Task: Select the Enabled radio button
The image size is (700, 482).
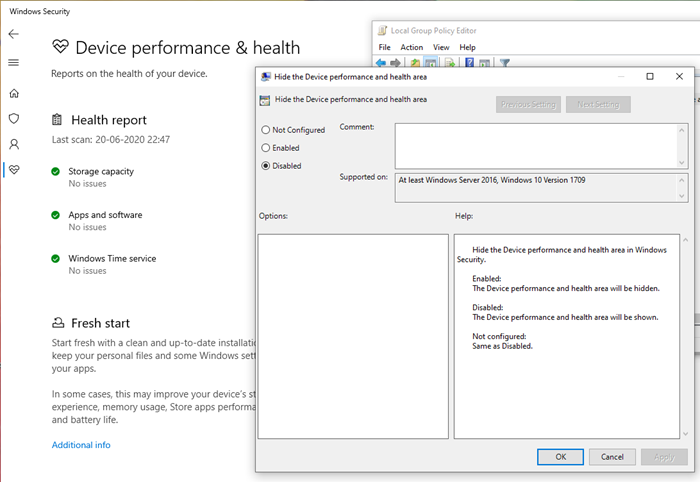Action: pos(266,148)
